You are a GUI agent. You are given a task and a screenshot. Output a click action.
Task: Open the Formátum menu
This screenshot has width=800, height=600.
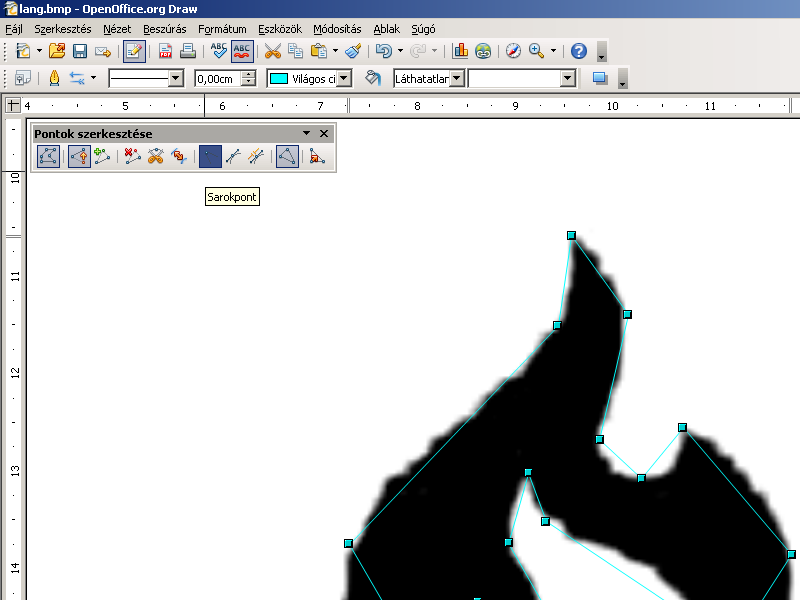tap(222, 29)
